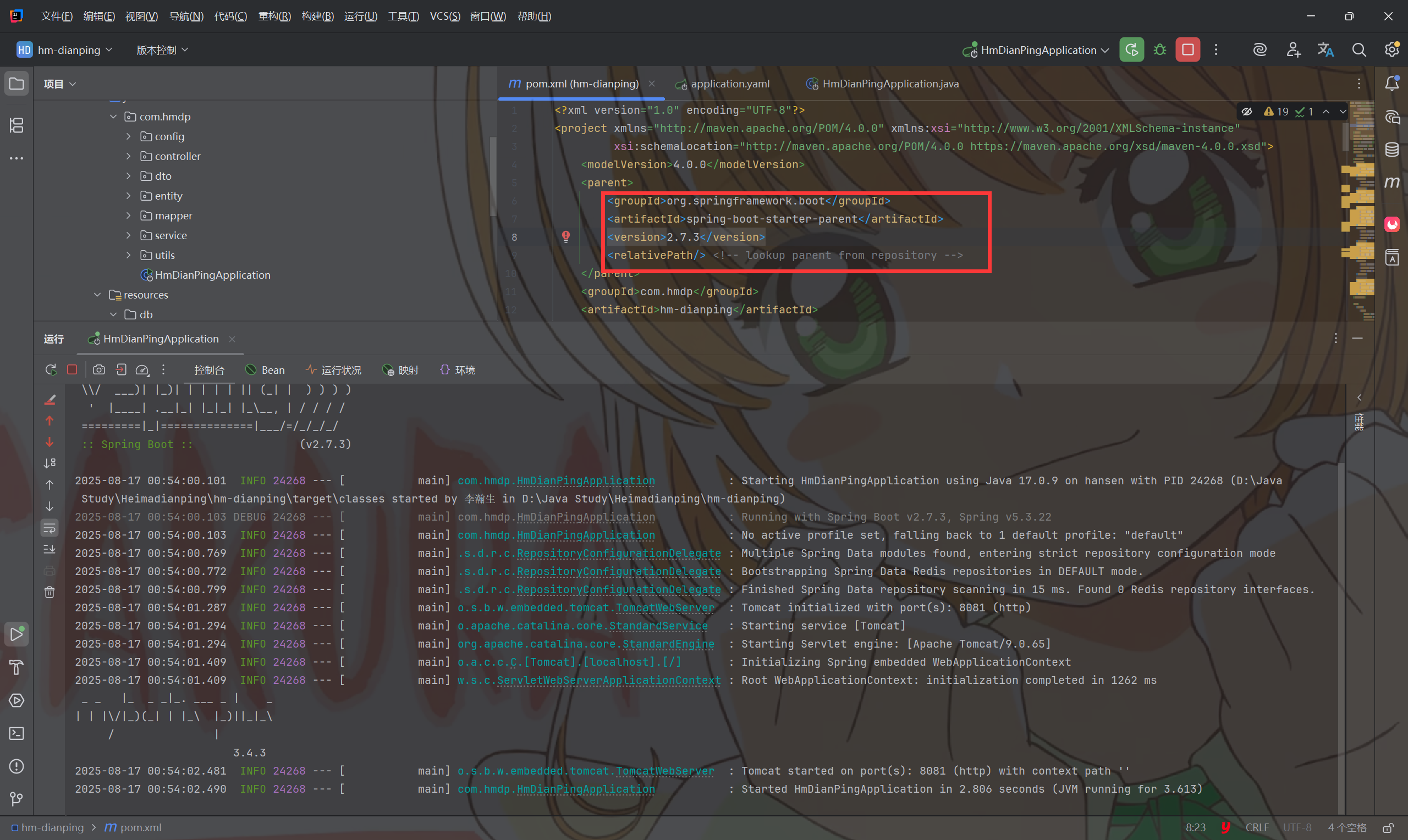1408x840 pixels.
Task: Stop the process in the Run panel toolbar
Action: pyautogui.click(x=72, y=369)
